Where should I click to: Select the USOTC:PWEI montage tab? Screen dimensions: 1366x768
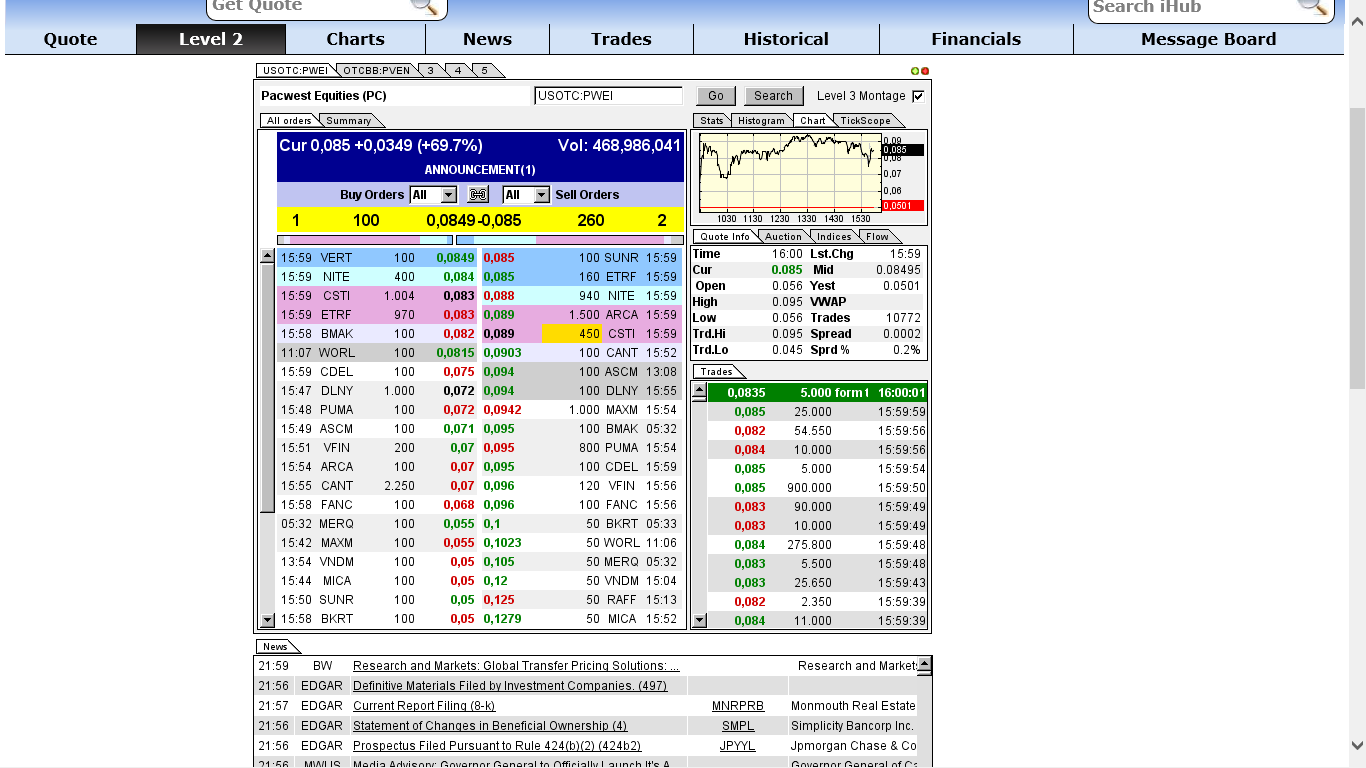pos(294,70)
